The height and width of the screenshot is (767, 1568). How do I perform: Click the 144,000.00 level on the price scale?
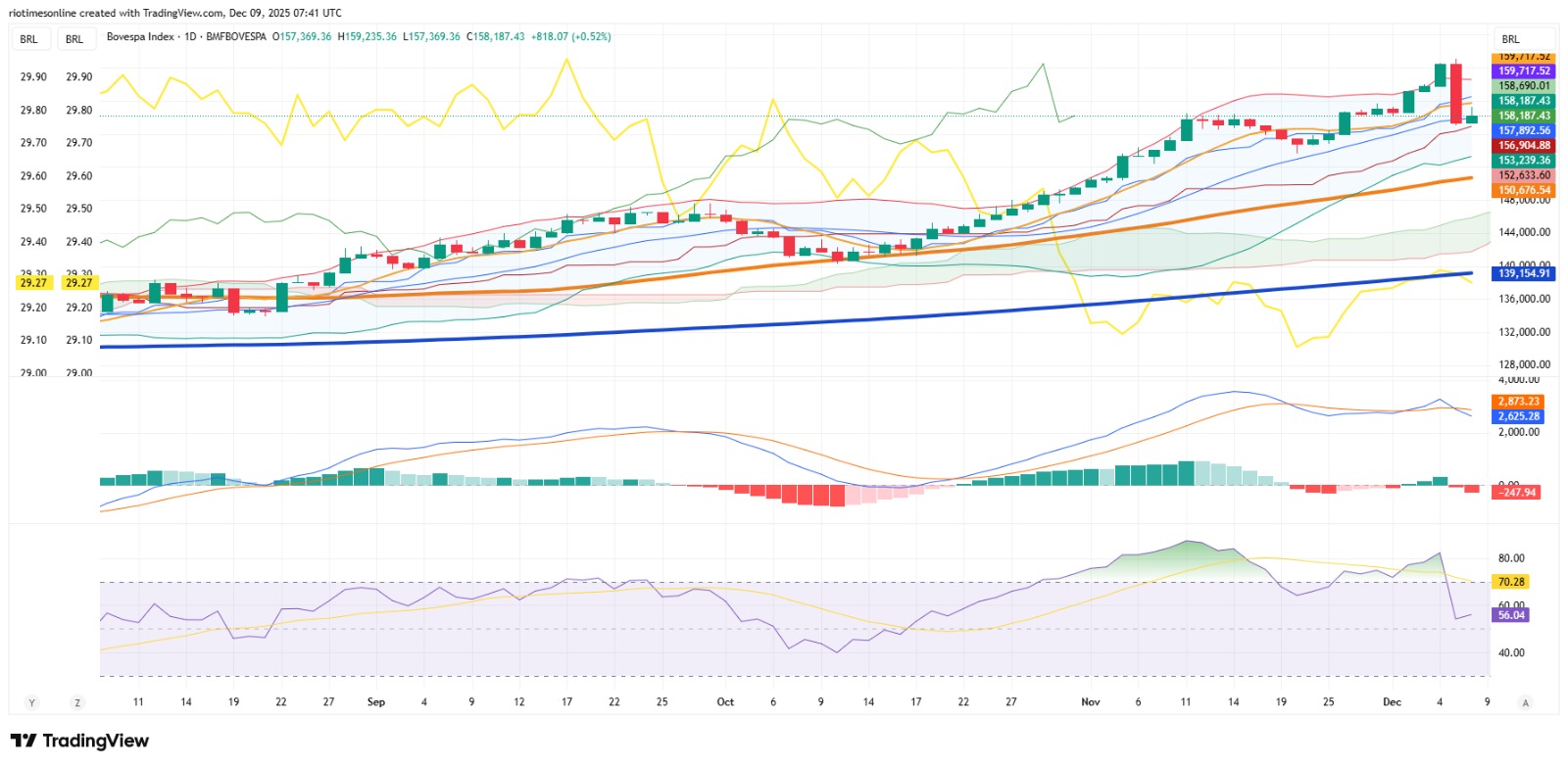click(x=1524, y=232)
